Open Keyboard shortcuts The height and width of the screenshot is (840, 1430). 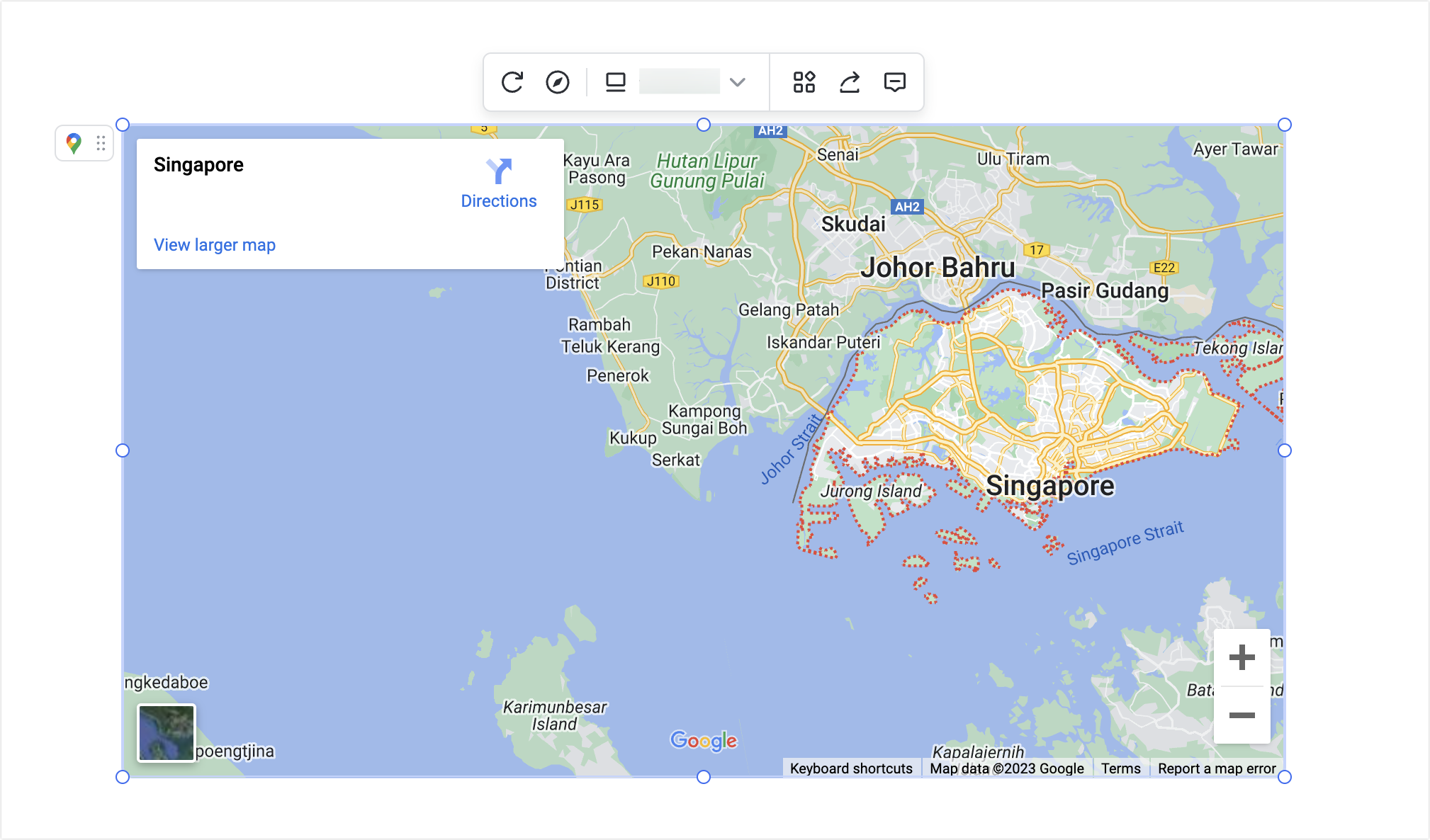tap(851, 768)
